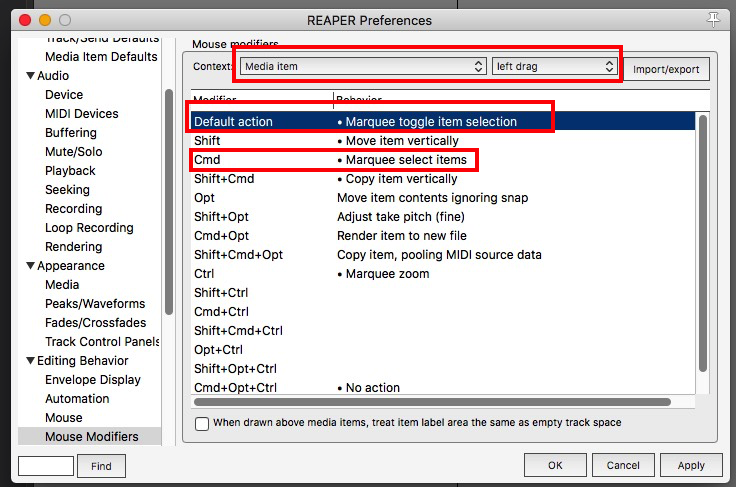Click the modifier list horizontal scrollbar
Screen dimensions: 736x487
tap(432, 402)
